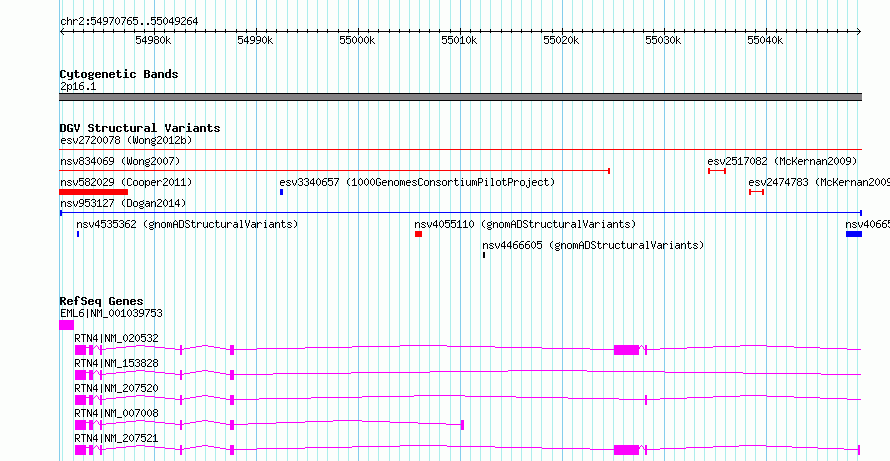Viewport: 890px width, 461px height.
Task: Open variant nsv582029 (Cooper2011)
Action: point(126,183)
